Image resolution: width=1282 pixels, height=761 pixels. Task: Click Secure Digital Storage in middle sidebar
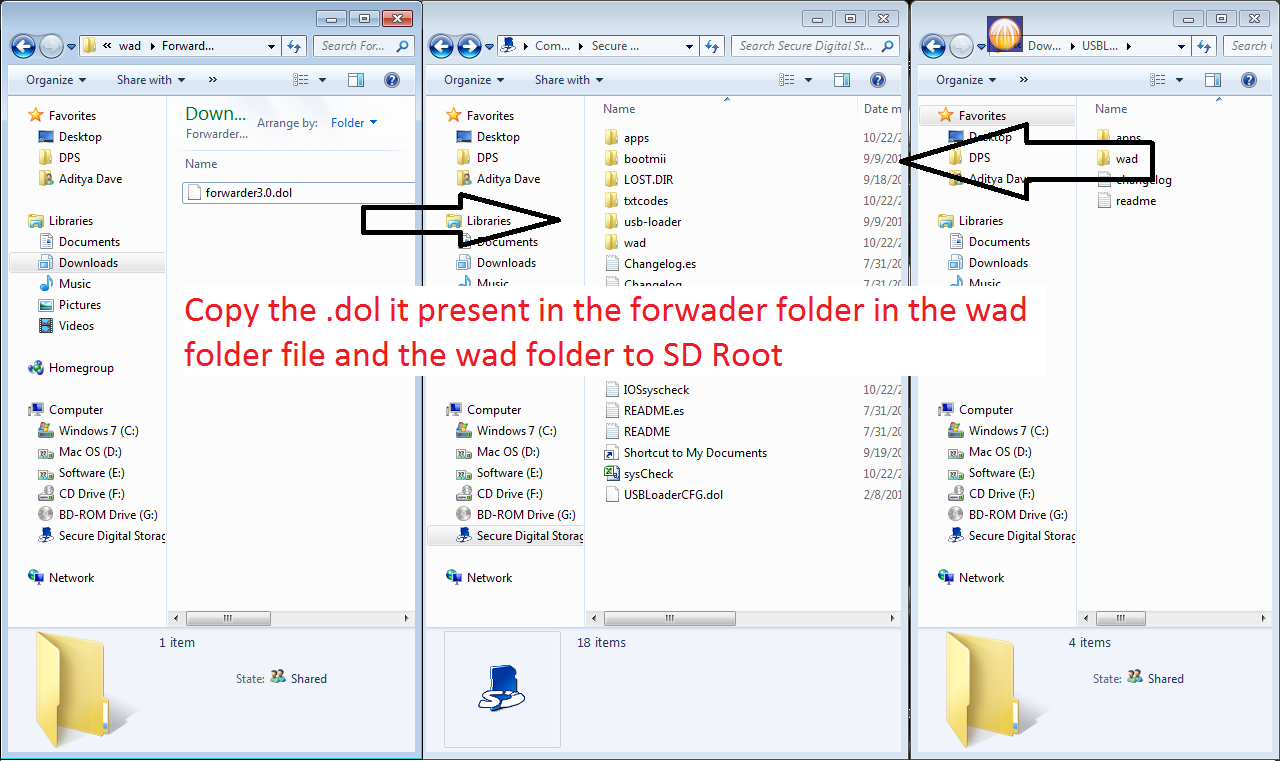click(525, 535)
